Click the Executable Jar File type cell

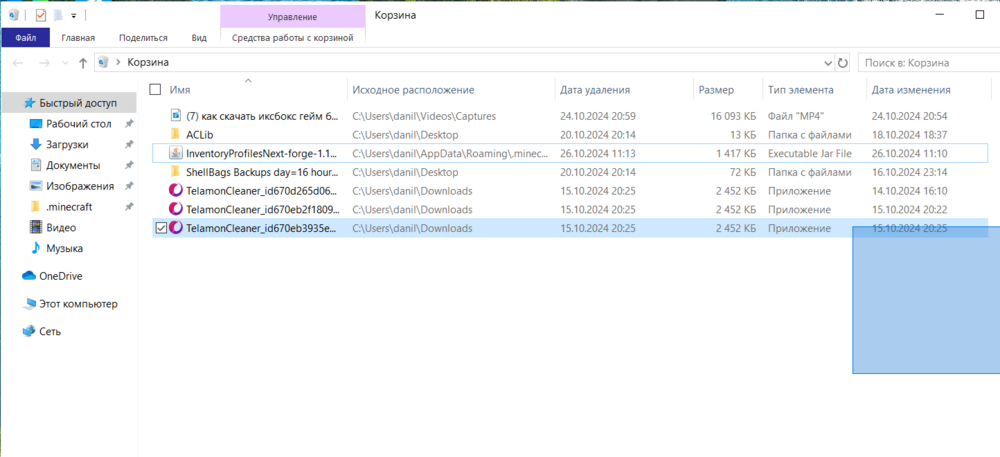coord(810,154)
